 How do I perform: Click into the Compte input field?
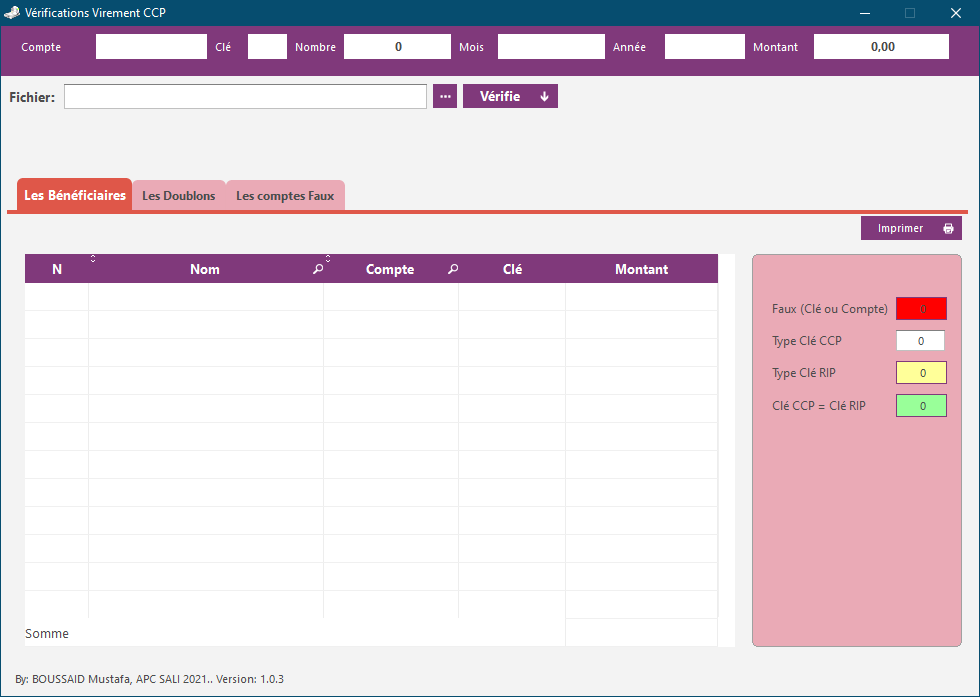click(x=151, y=47)
